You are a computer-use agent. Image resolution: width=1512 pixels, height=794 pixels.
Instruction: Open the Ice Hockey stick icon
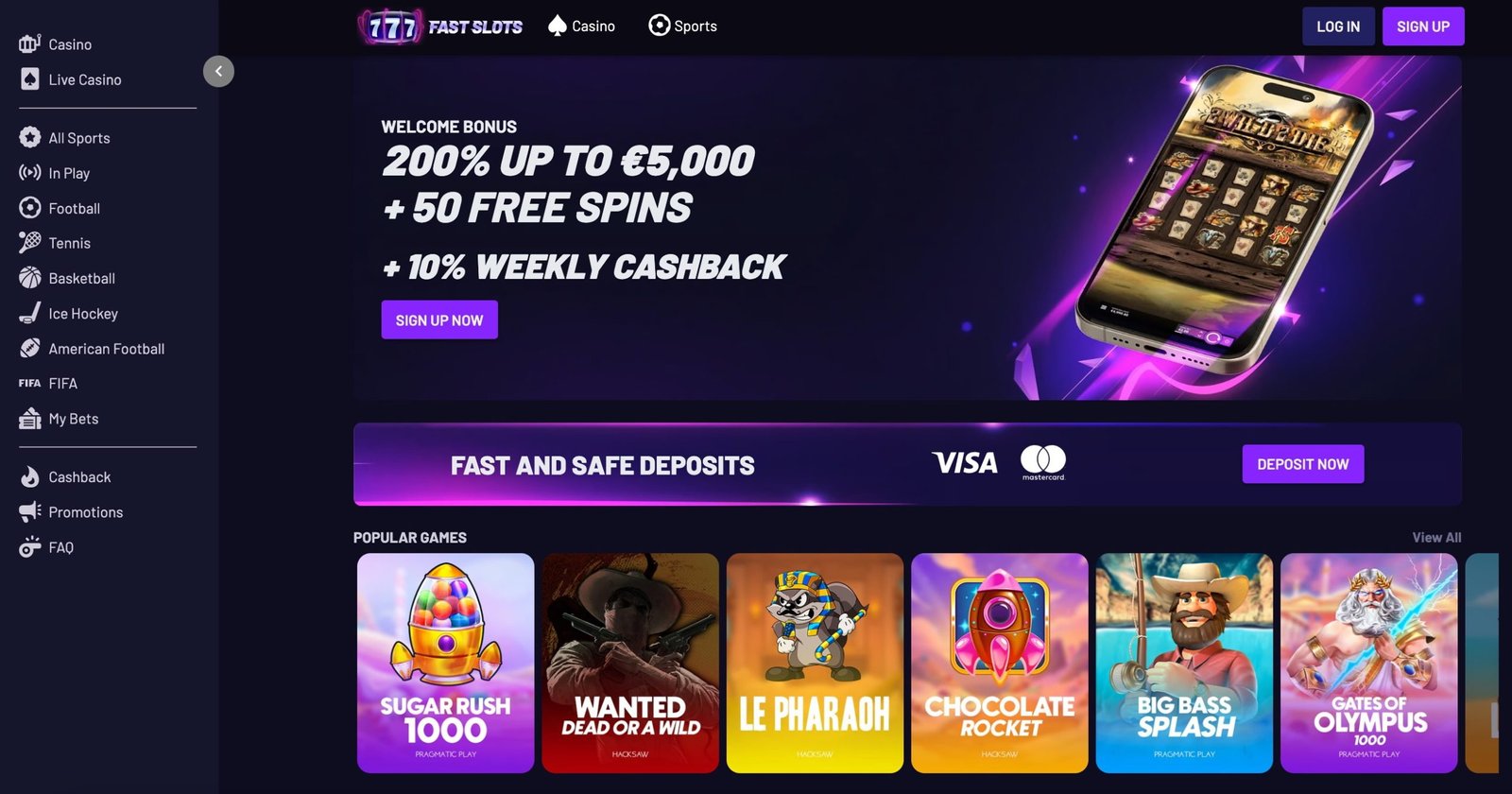[x=29, y=313]
